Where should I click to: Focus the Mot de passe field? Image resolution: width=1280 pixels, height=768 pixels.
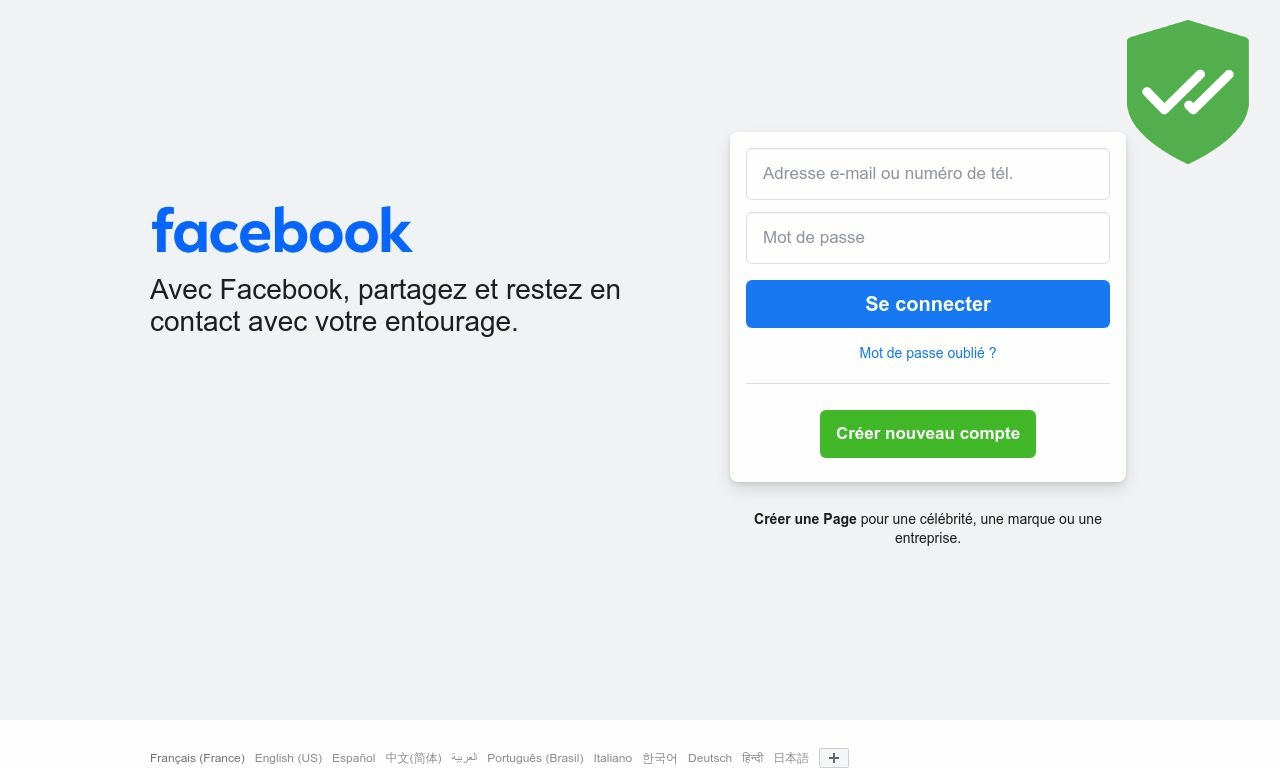tap(928, 238)
